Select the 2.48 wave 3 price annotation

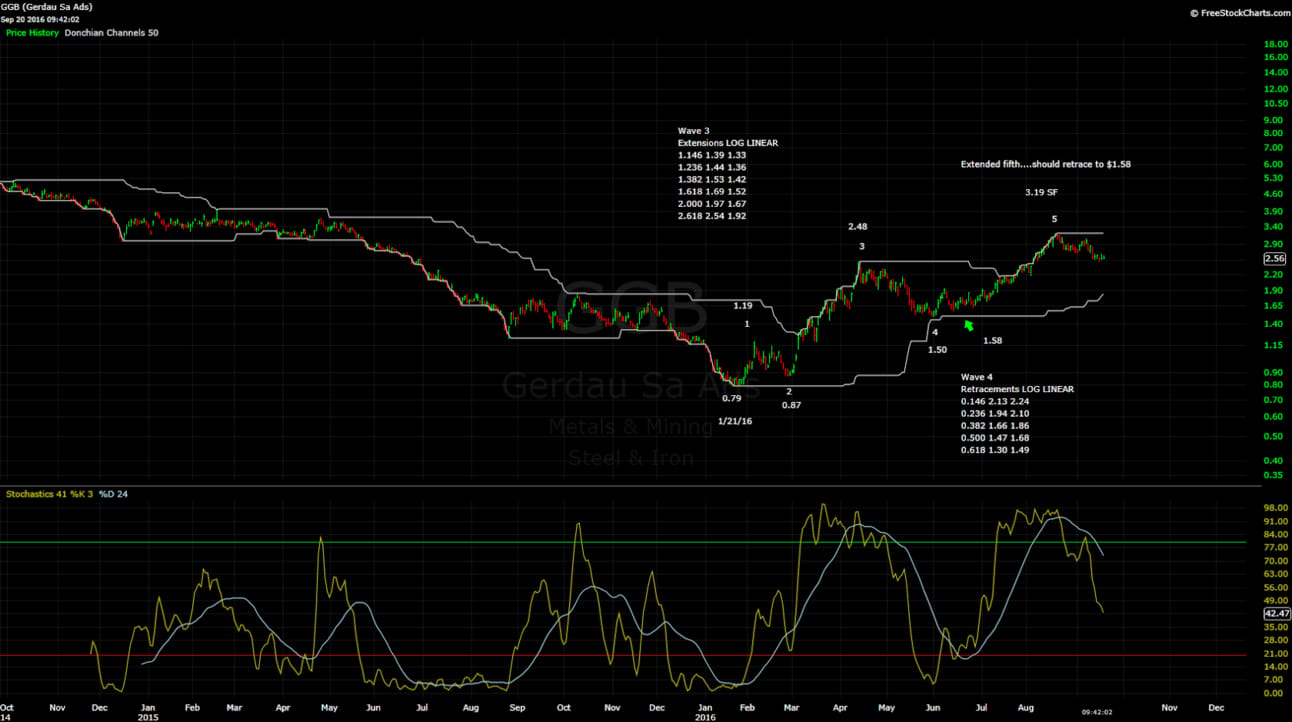pyautogui.click(x=858, y=227)
